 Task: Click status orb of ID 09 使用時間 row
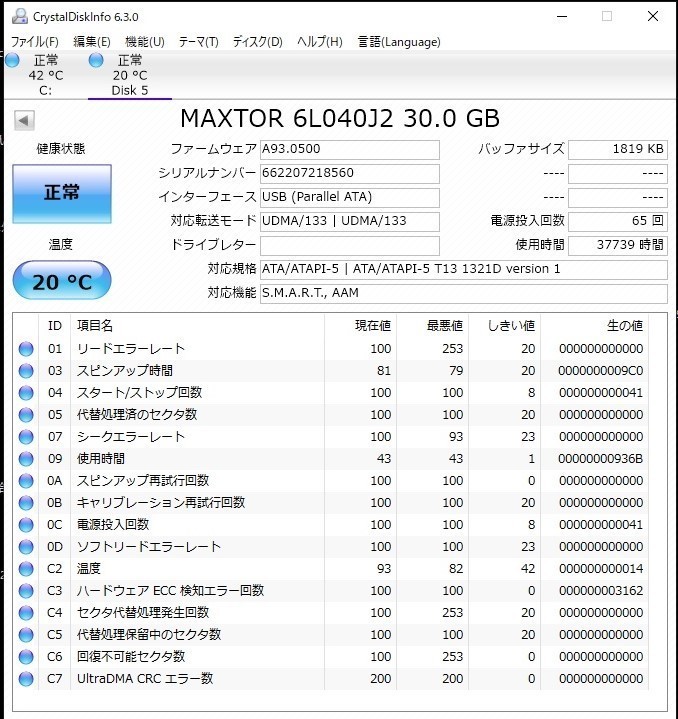click(x=26, y=459)
